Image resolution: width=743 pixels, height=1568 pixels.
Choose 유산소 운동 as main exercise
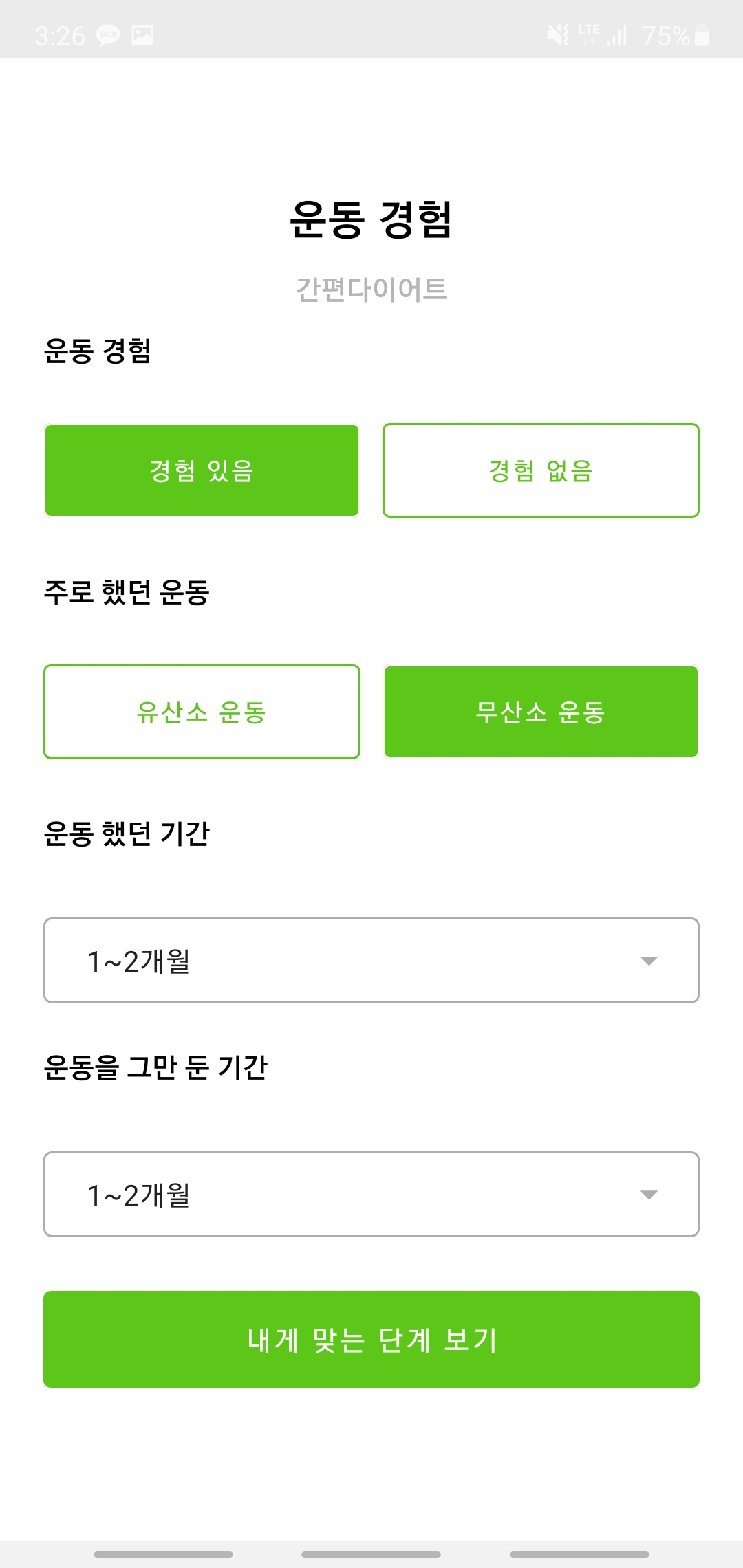pyautogui.click(x=202, y=712)
